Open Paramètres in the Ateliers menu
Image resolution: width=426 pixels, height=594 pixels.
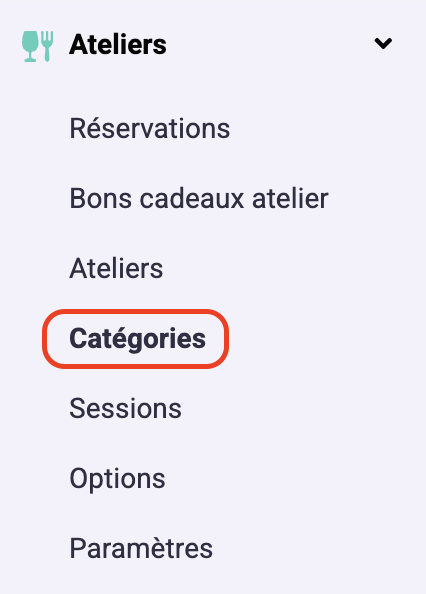click(x=141, y=548)
